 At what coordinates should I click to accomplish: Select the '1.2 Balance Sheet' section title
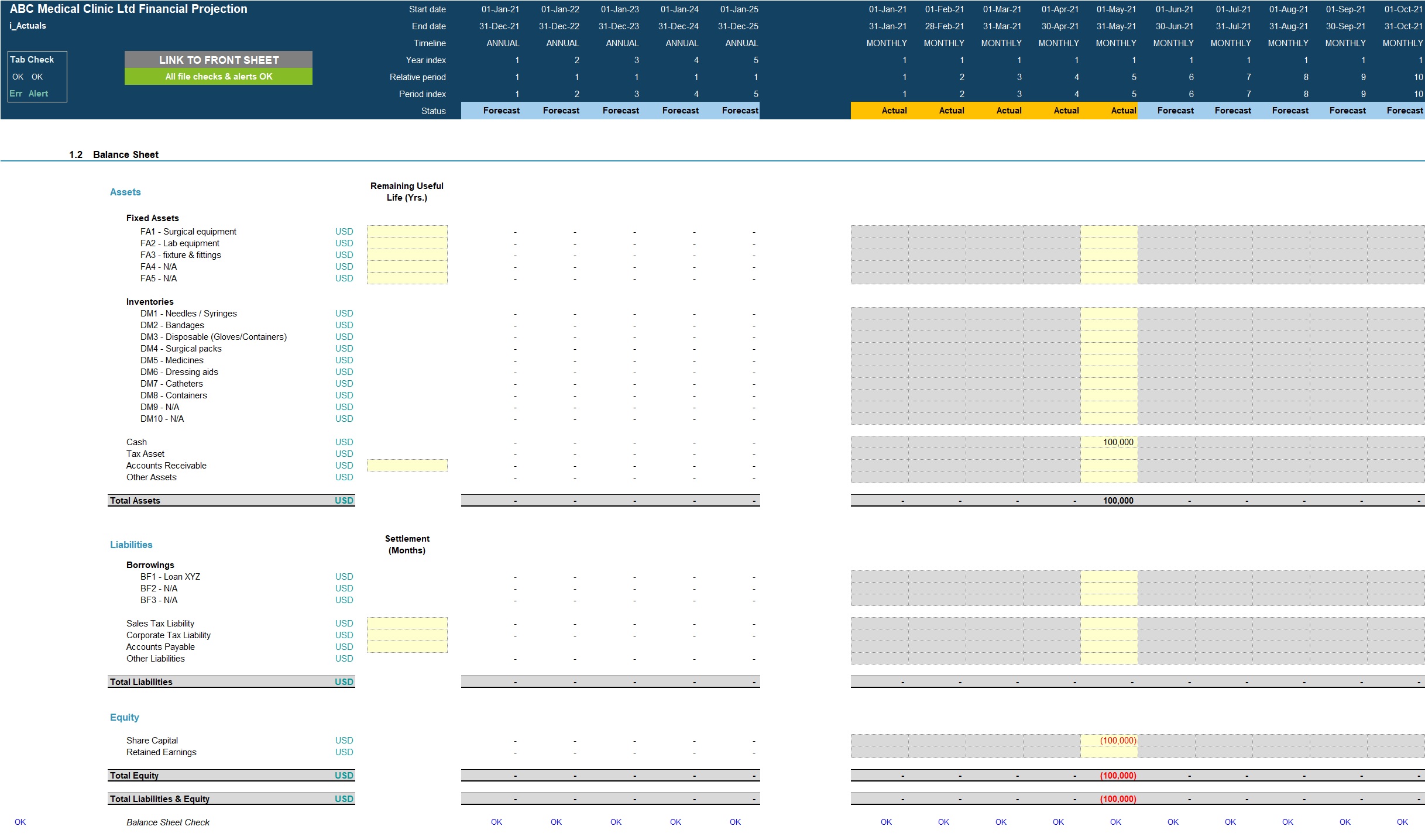click(114, 154)
